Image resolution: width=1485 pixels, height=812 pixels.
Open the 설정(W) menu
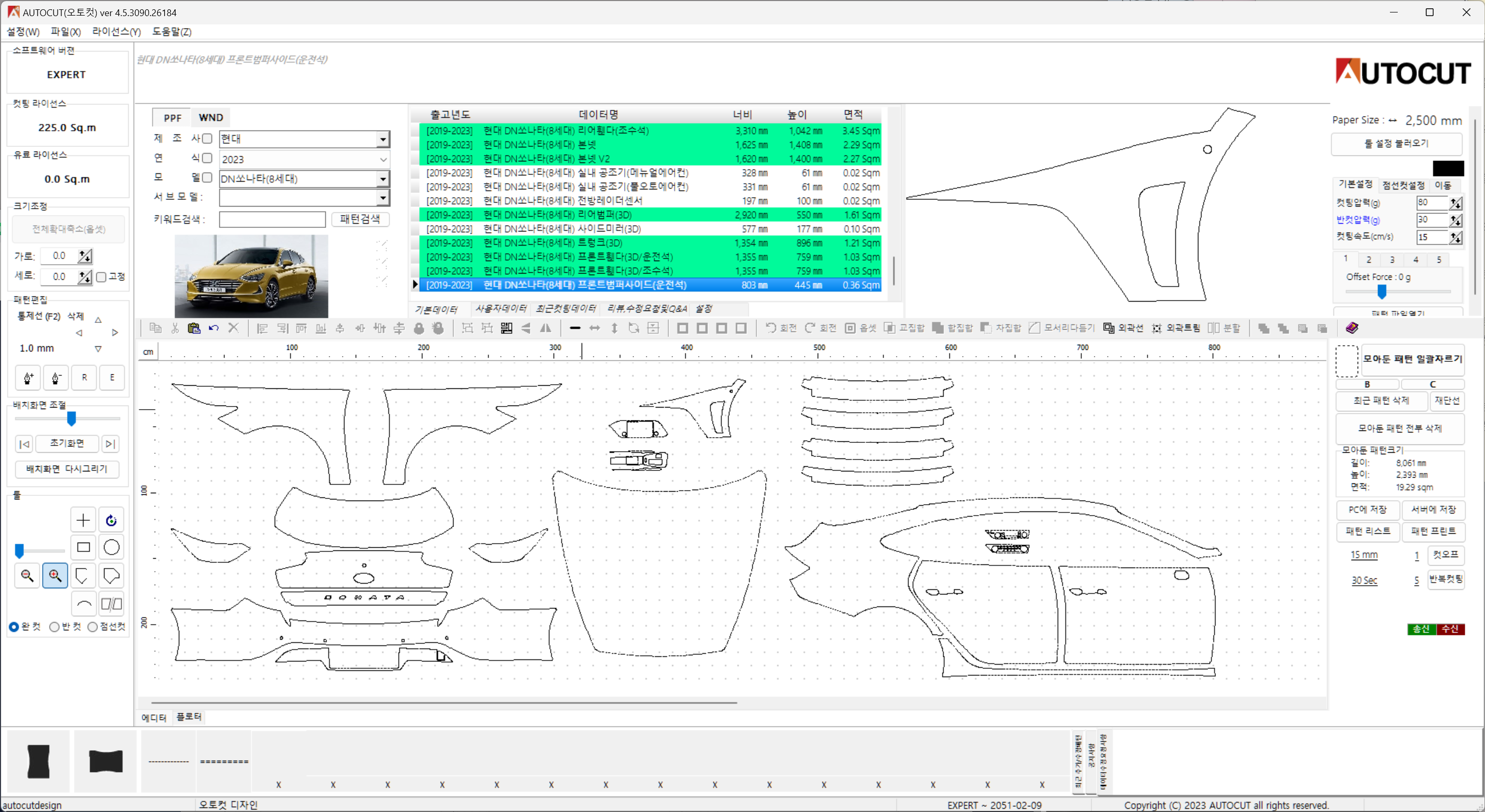[x=23, y=32]
